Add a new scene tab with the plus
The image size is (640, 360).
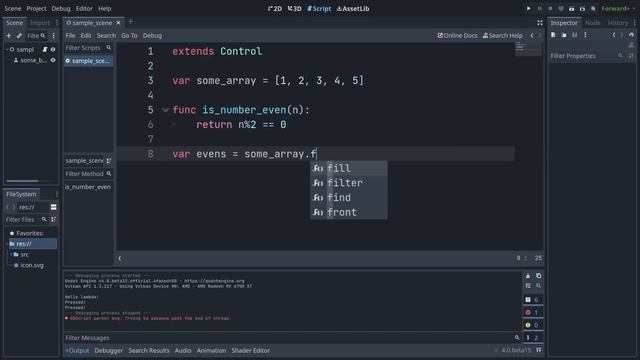click(x=131, y=22)
